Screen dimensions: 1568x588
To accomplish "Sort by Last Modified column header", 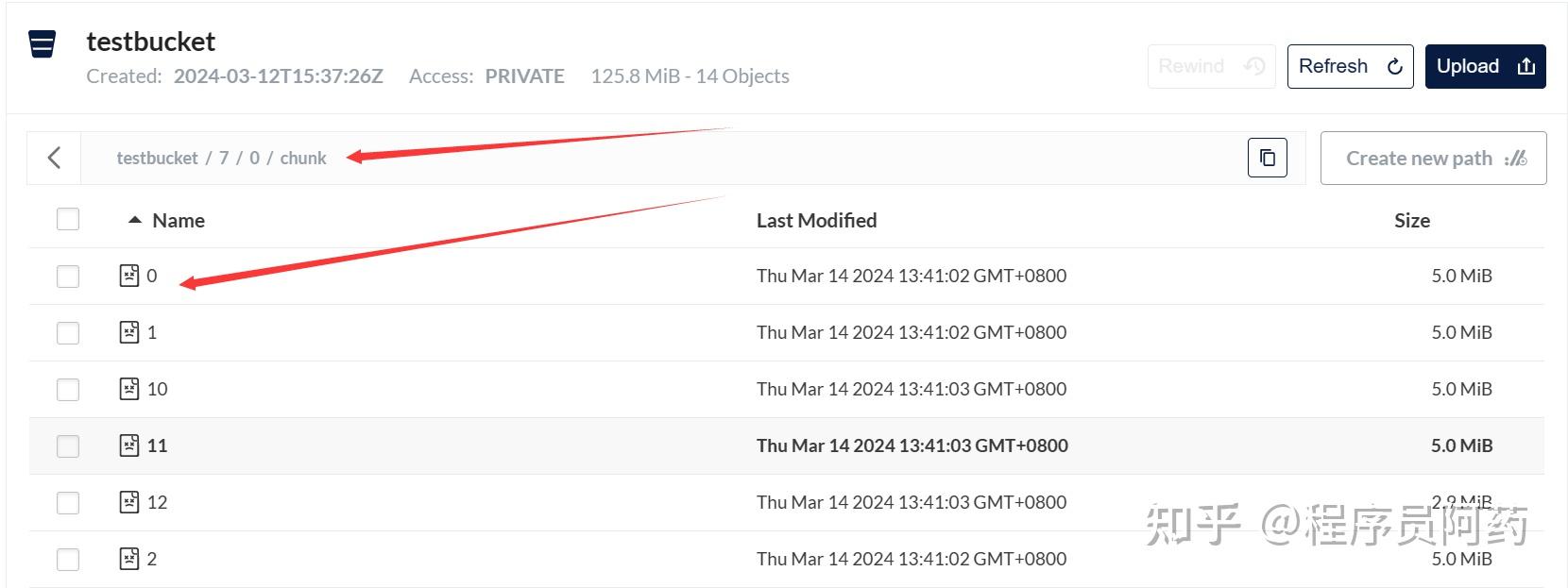I will point(816,220).
